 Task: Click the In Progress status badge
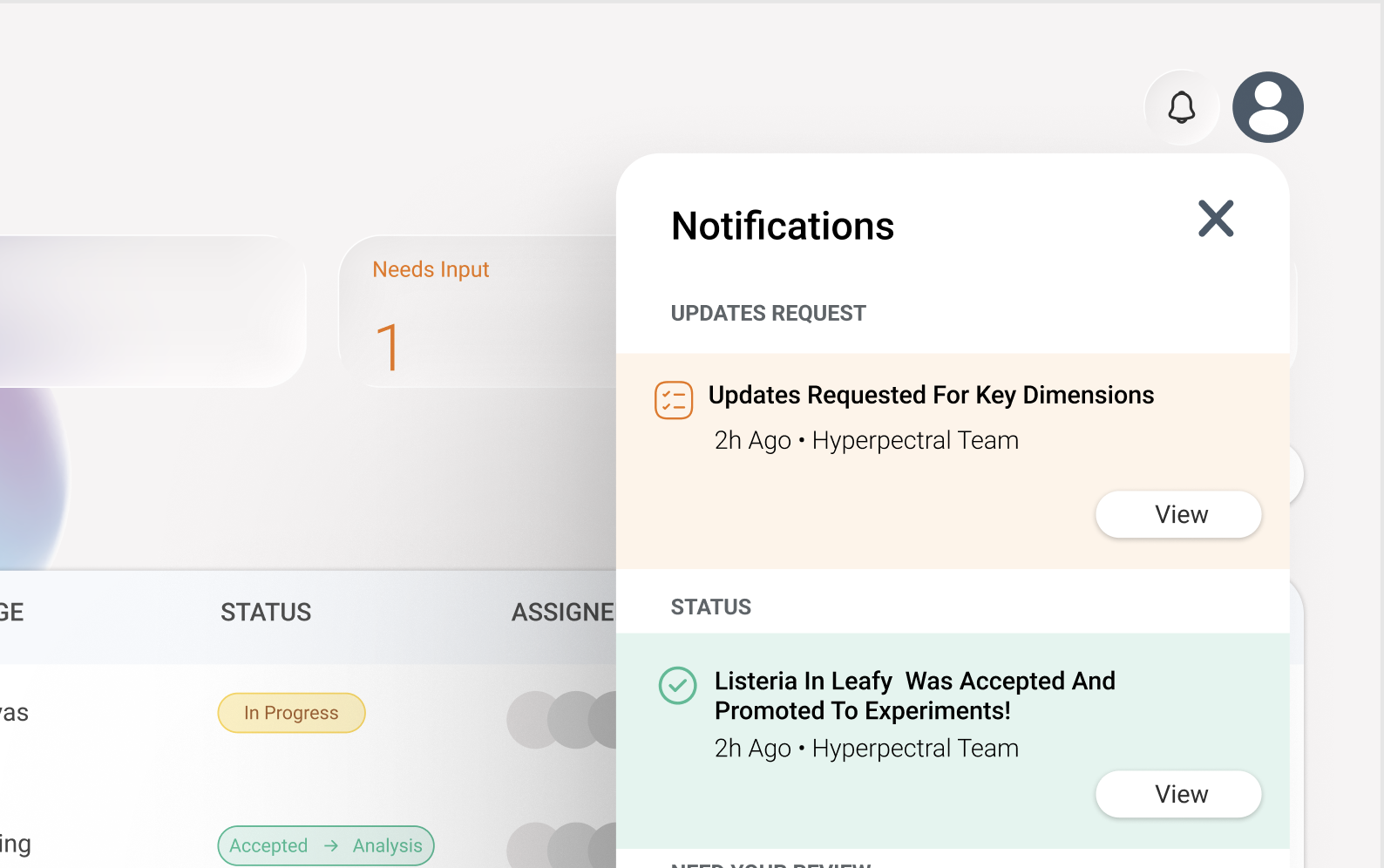pyautogui.click(x=291, y=713)
